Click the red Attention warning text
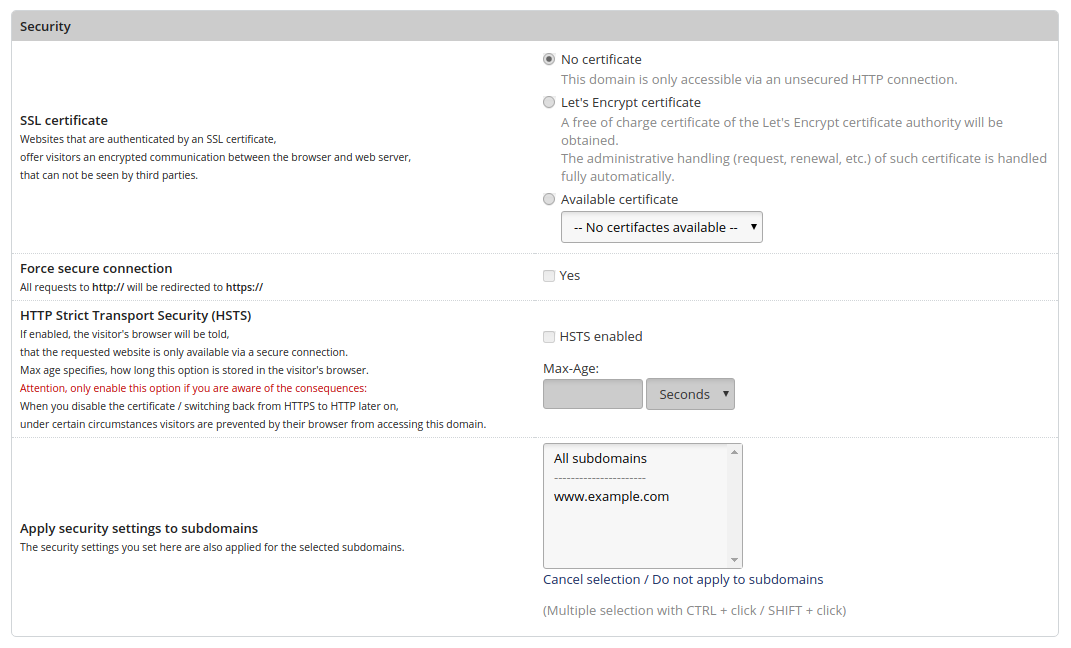This screenshot has width=1071, height=648. click(x=193, y=388)
